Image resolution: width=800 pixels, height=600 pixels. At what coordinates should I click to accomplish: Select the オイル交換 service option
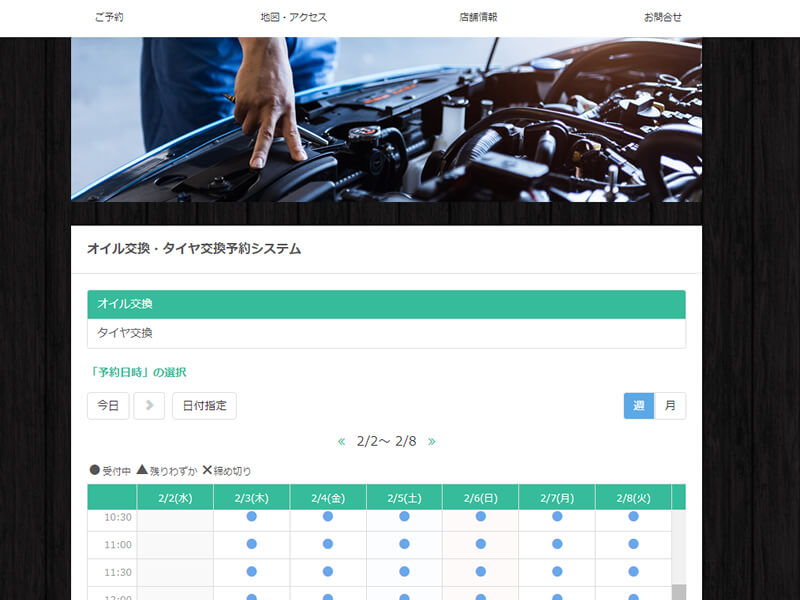386,304
